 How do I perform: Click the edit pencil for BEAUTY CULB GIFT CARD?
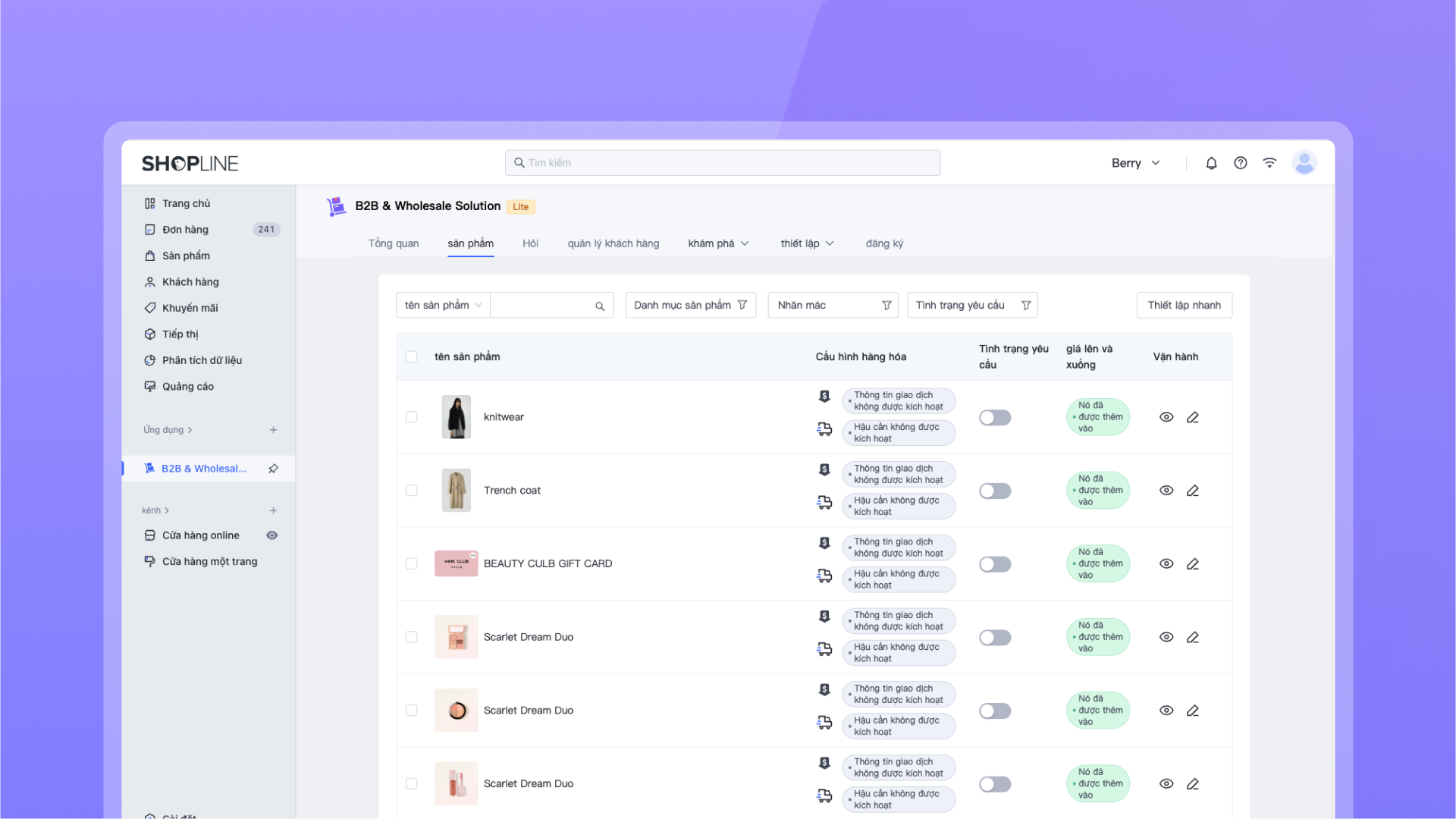[1193, 564]
